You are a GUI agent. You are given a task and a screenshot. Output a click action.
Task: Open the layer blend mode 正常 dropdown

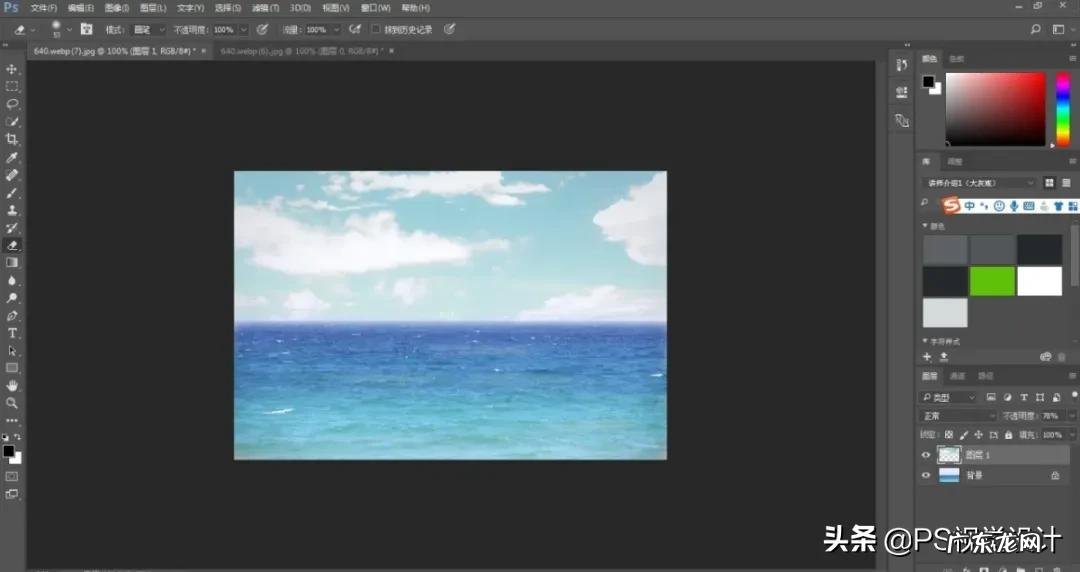[958, 416]
